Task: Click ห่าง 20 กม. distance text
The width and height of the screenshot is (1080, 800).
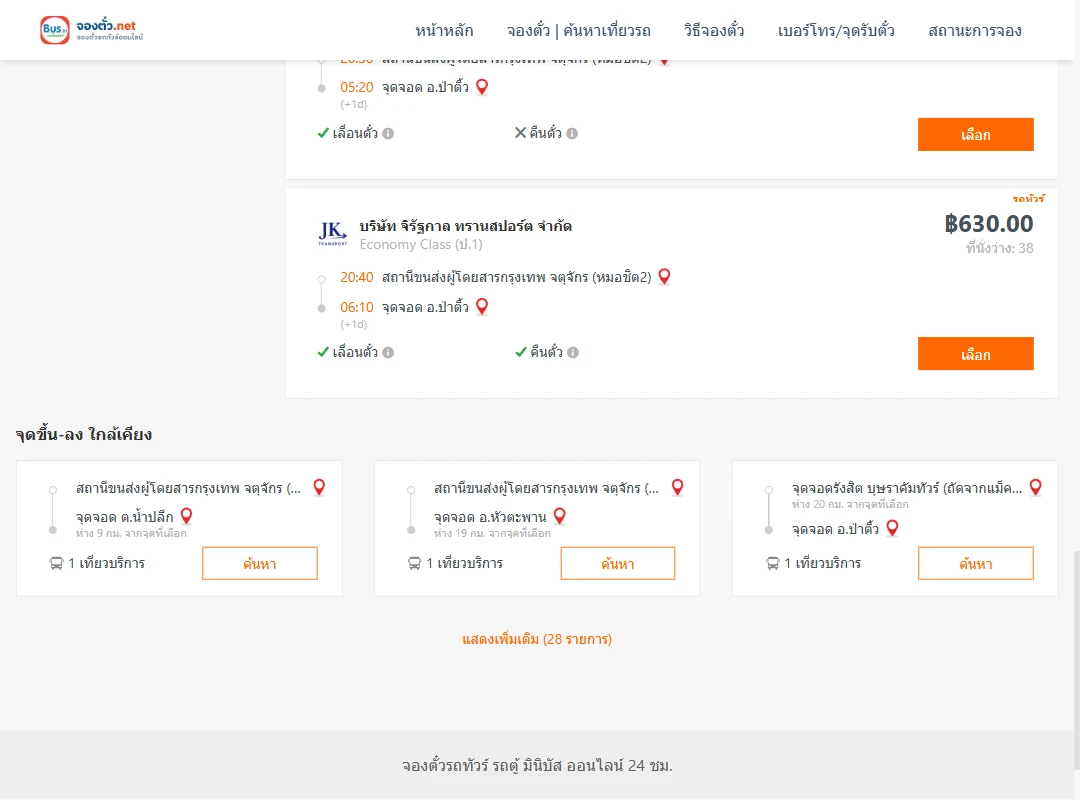Action: pos(850,504)
